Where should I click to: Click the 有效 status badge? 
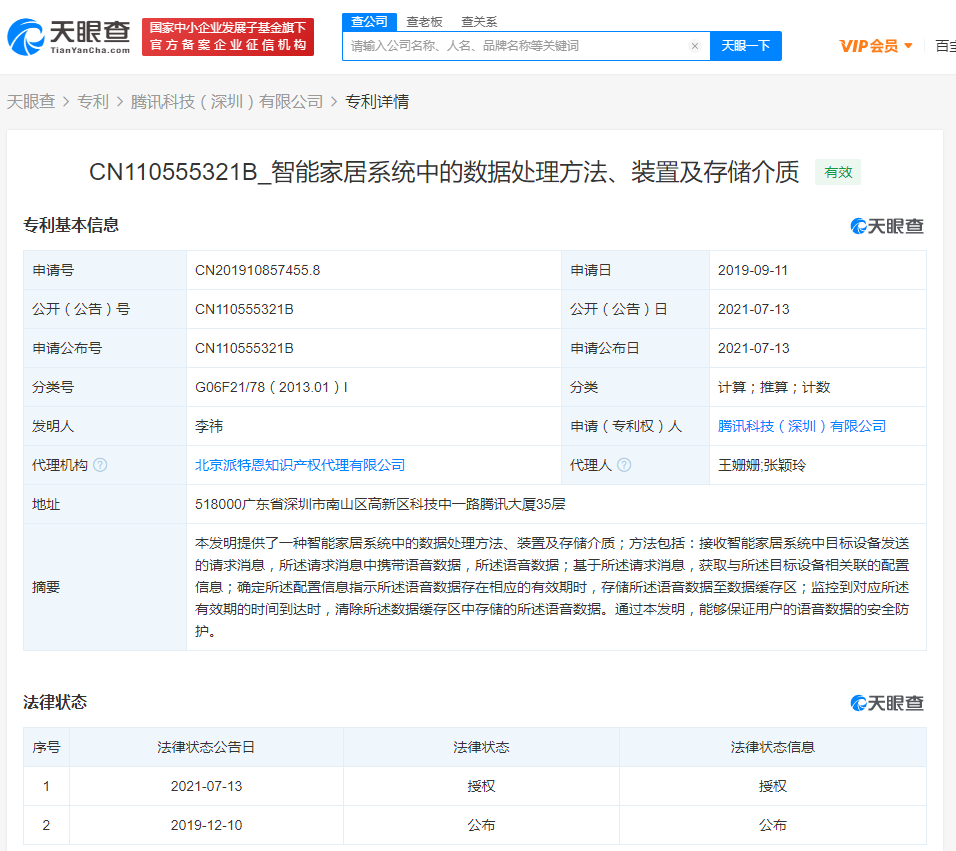(x=838, y=172)
